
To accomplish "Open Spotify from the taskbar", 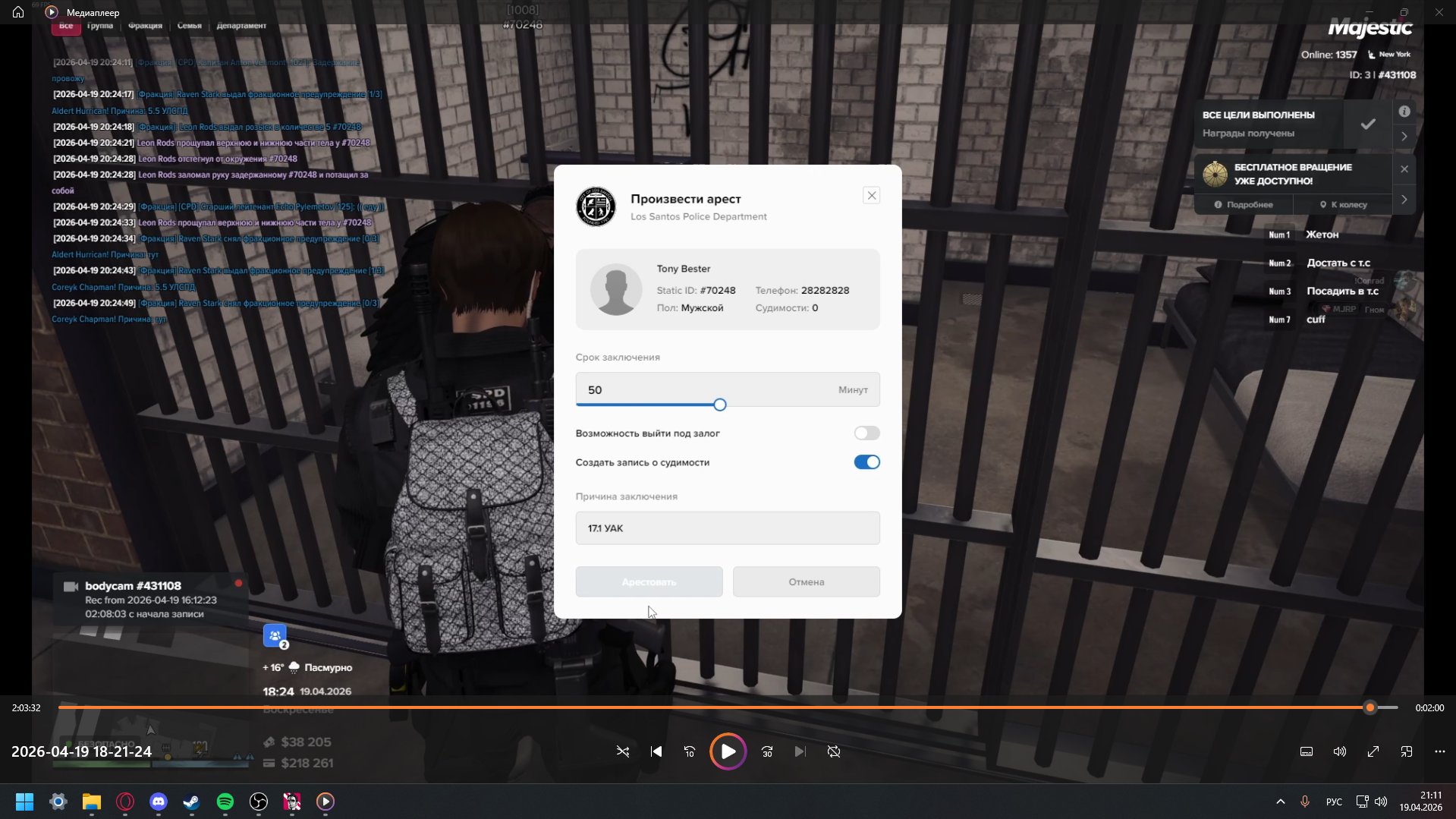I will coord(225,802).
